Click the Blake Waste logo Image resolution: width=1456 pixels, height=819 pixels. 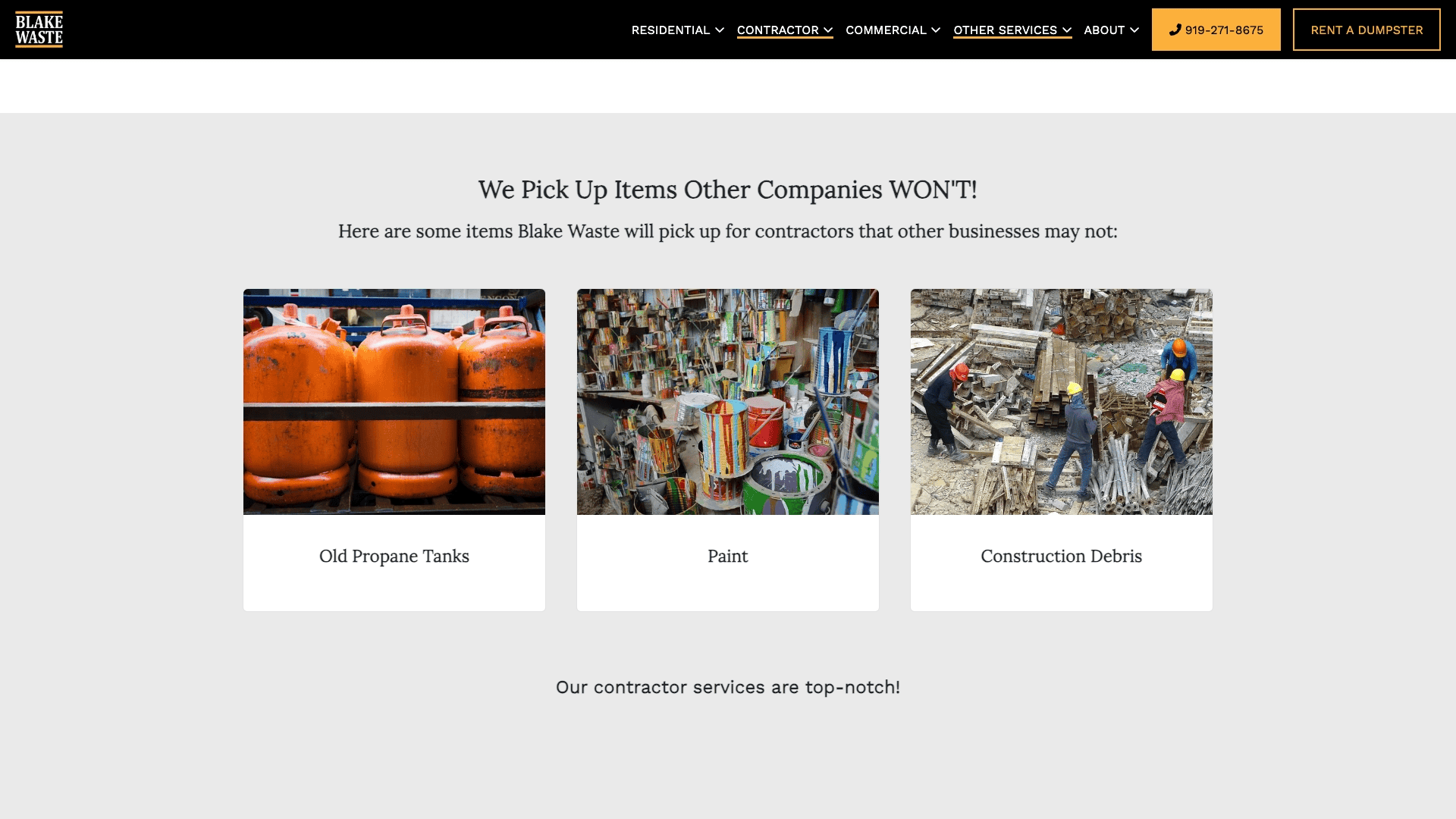tap(39, 30)
